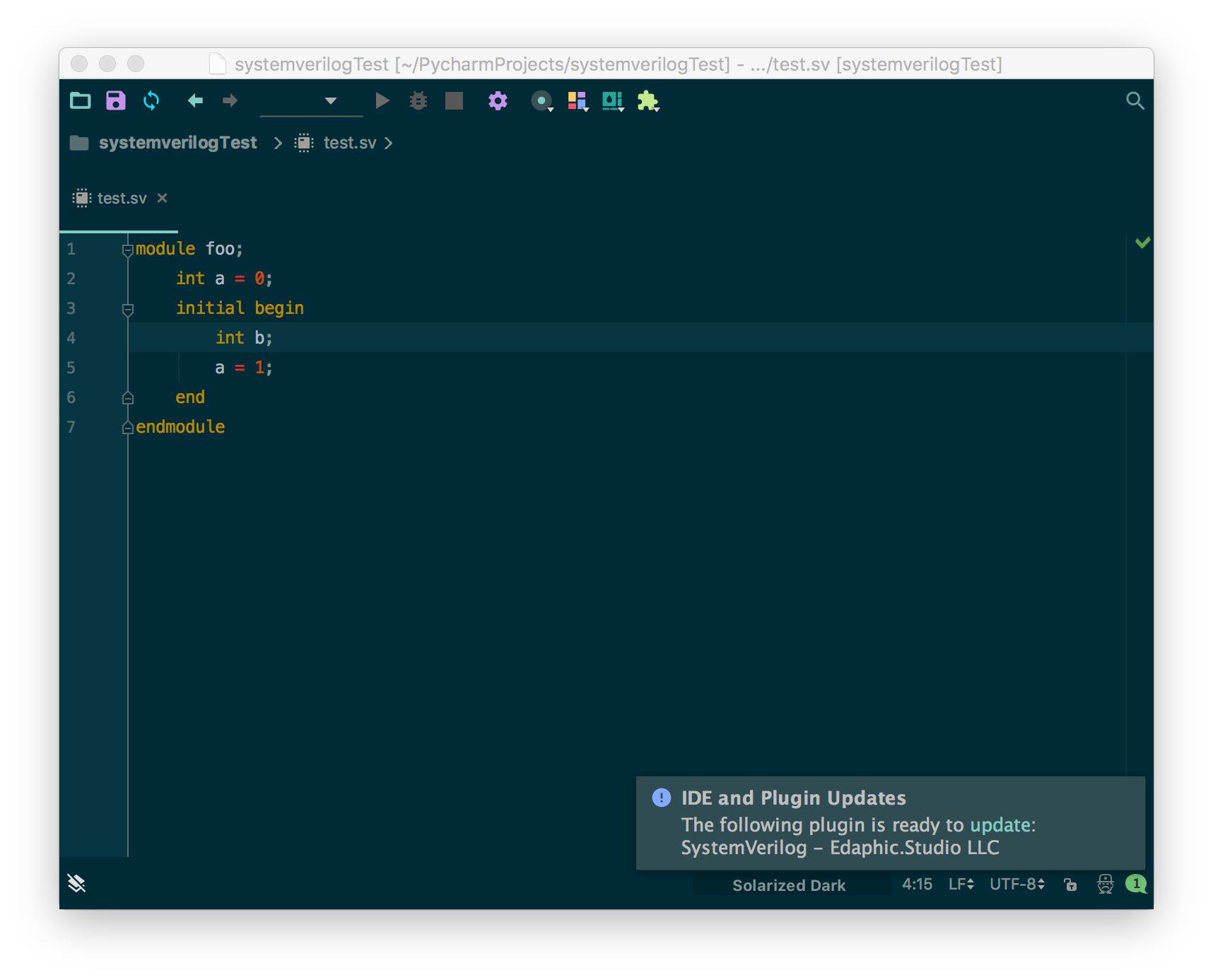Toggle read-only lock icon

[1070, 885]
